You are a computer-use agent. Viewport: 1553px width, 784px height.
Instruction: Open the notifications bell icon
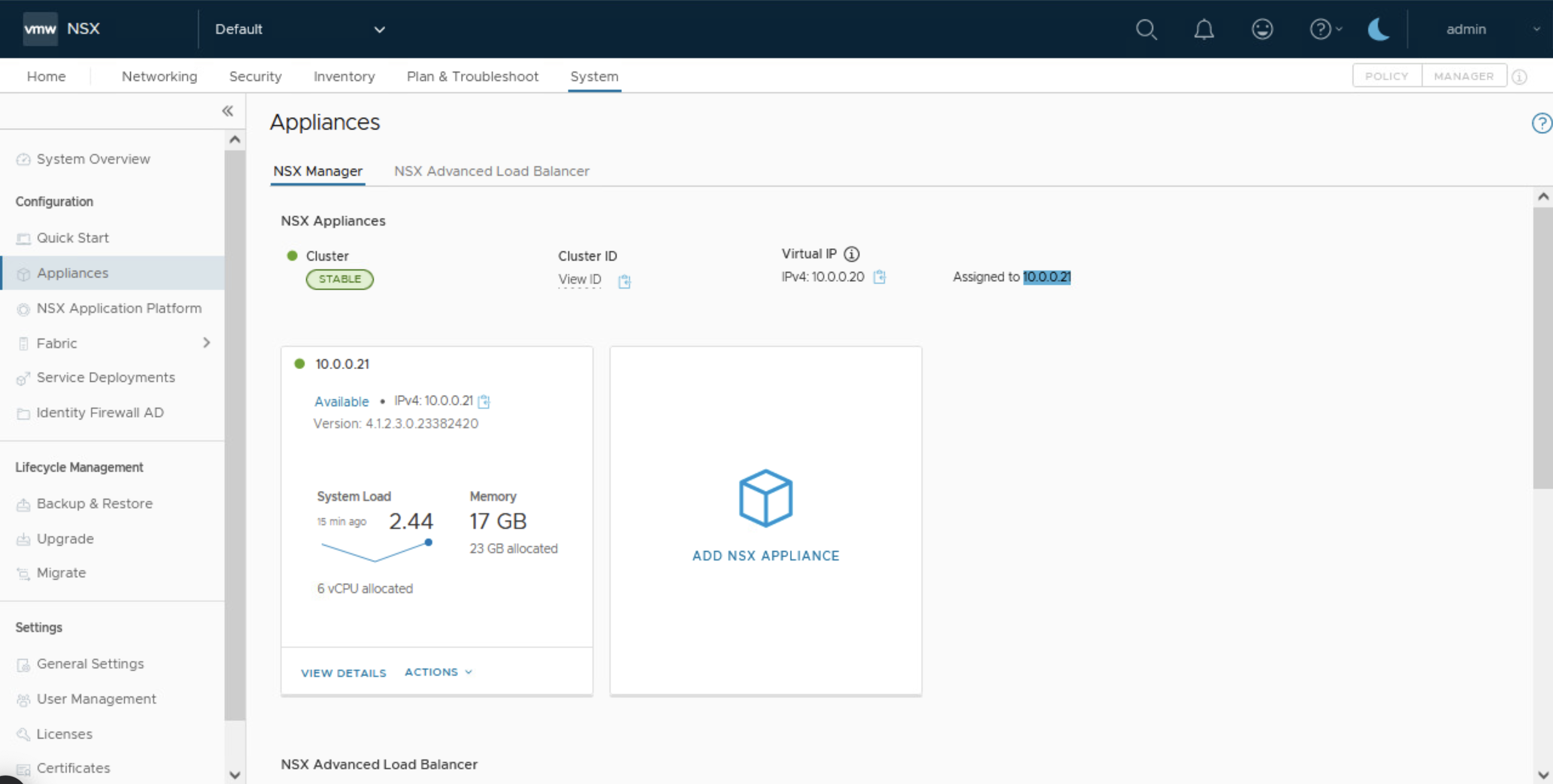[x=1204, y=29]
